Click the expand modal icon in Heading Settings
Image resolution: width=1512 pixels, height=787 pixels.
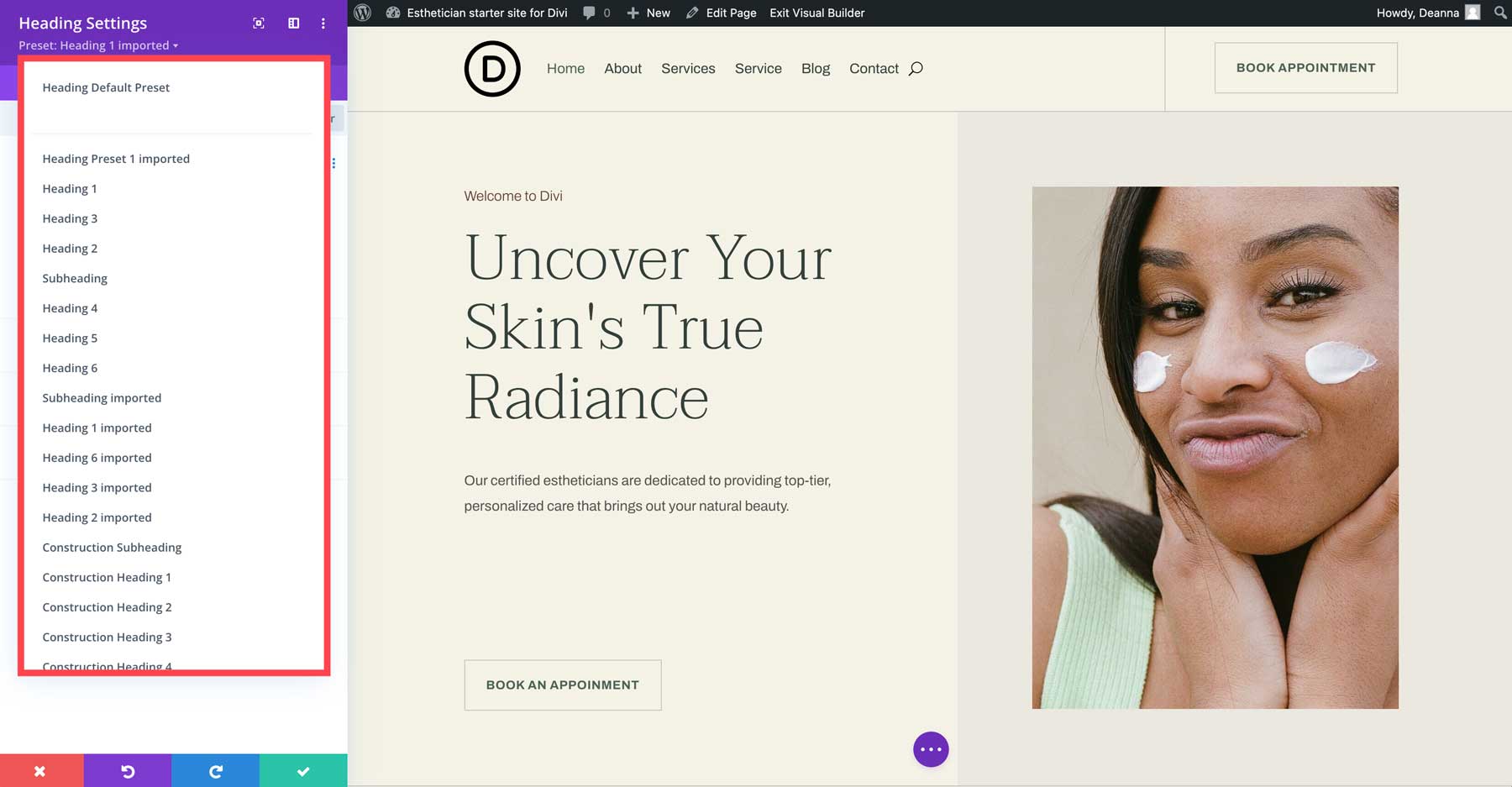coord(258,24)
